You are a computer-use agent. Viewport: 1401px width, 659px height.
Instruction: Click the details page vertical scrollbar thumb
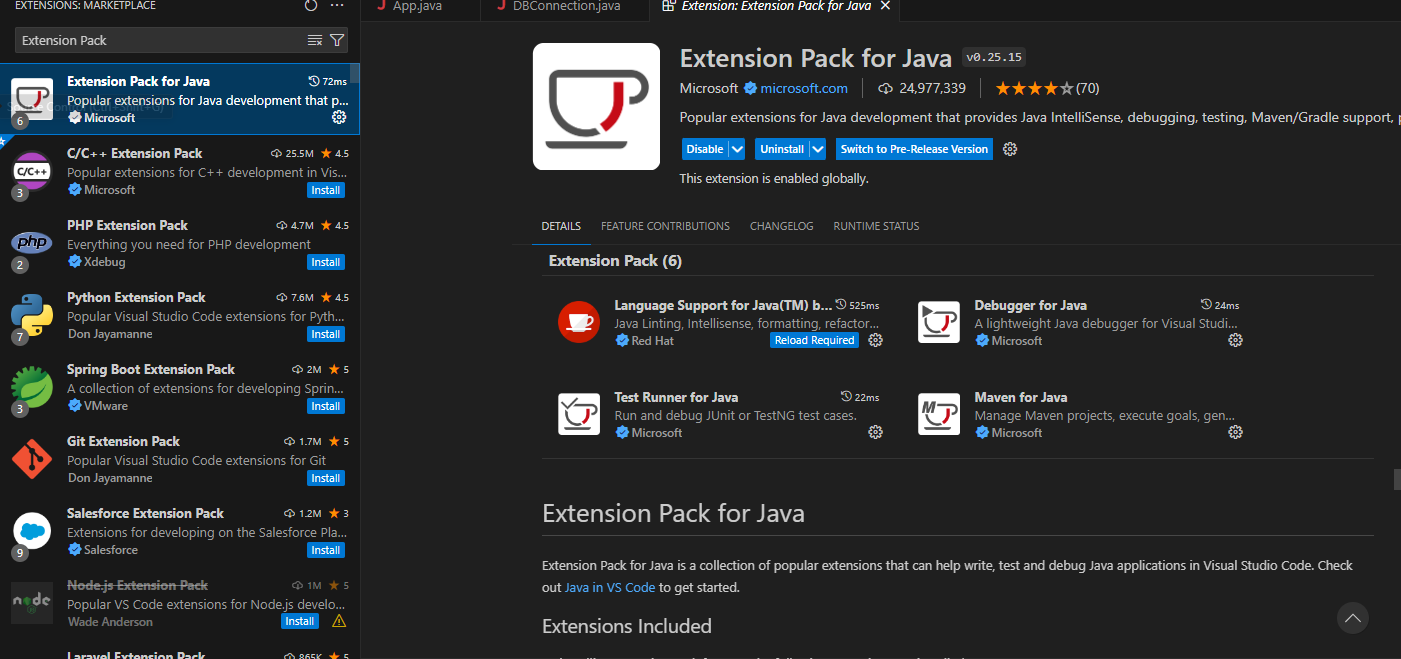[x=1397, y=480]
